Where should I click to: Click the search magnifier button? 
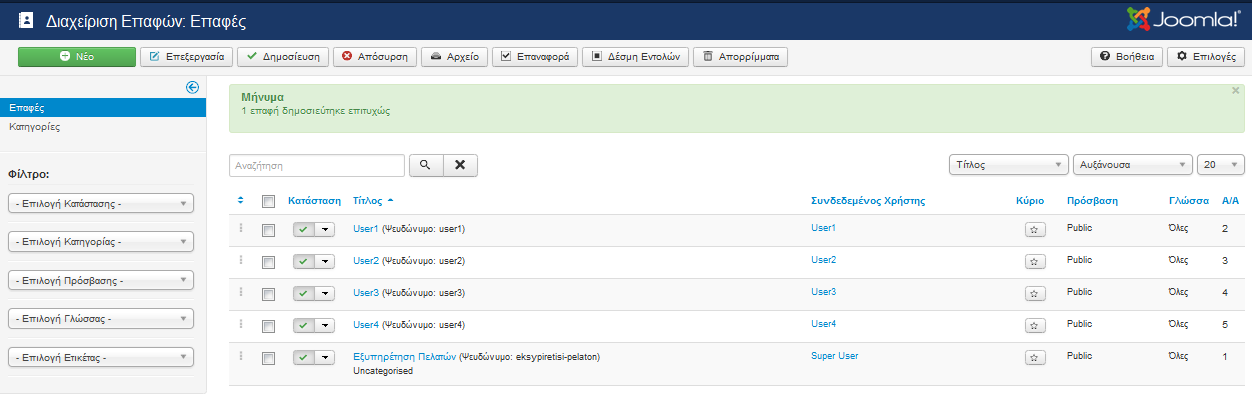(x=424, y=165)
